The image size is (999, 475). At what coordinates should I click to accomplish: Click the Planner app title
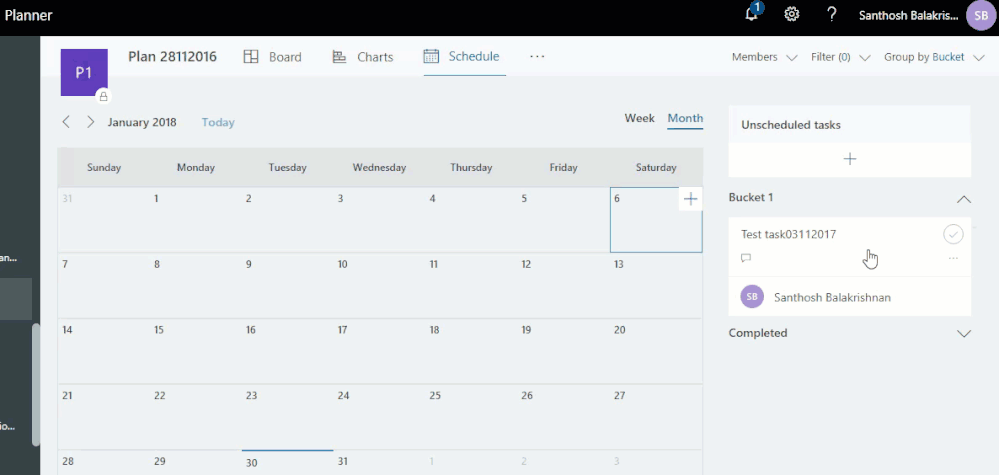click(x=29, y=15)
